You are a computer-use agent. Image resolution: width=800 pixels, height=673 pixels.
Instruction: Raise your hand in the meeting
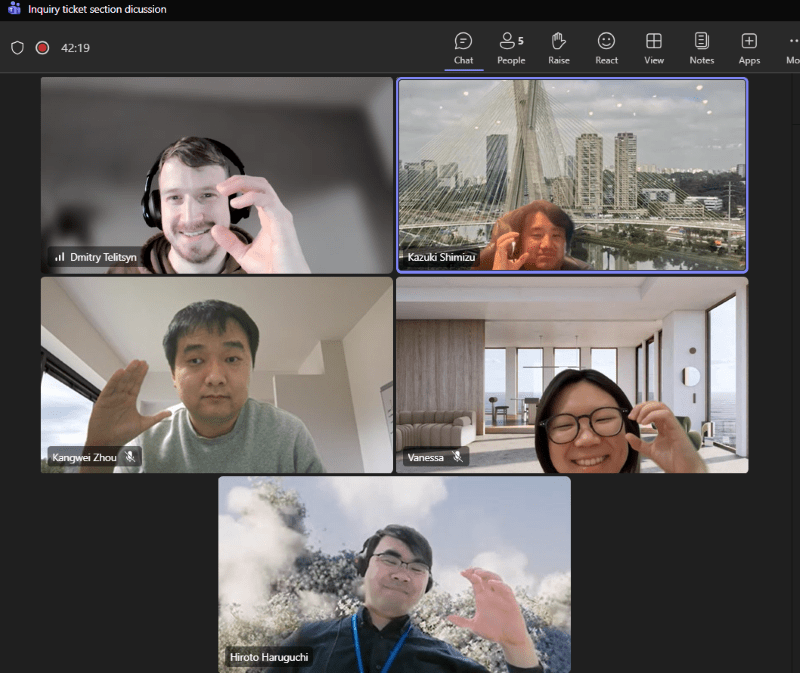(x=559, y=47)
